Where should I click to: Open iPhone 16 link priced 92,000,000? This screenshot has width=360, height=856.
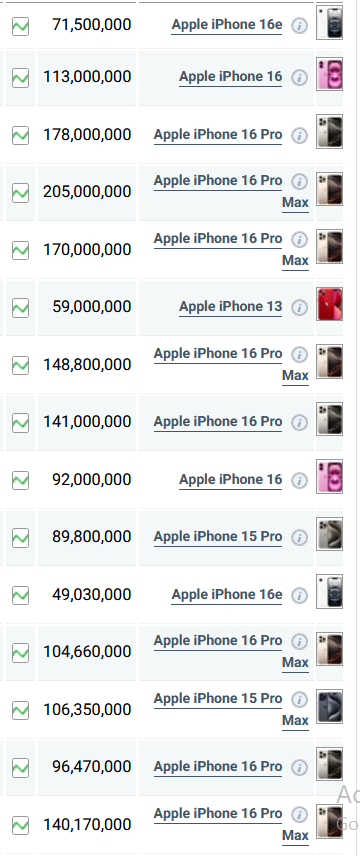(231, 479)
